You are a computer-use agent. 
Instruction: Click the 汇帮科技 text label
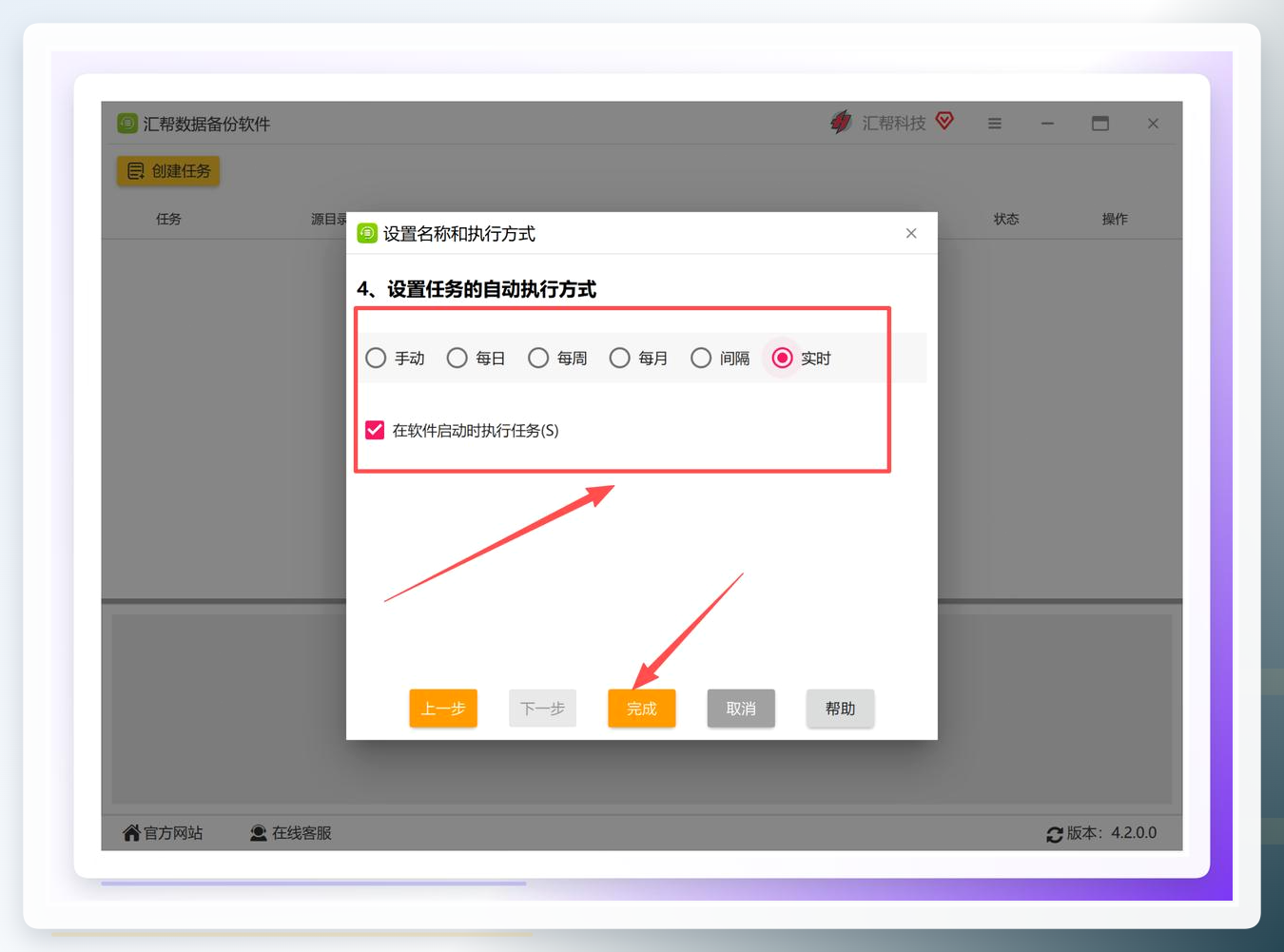(x=894, y=124)
